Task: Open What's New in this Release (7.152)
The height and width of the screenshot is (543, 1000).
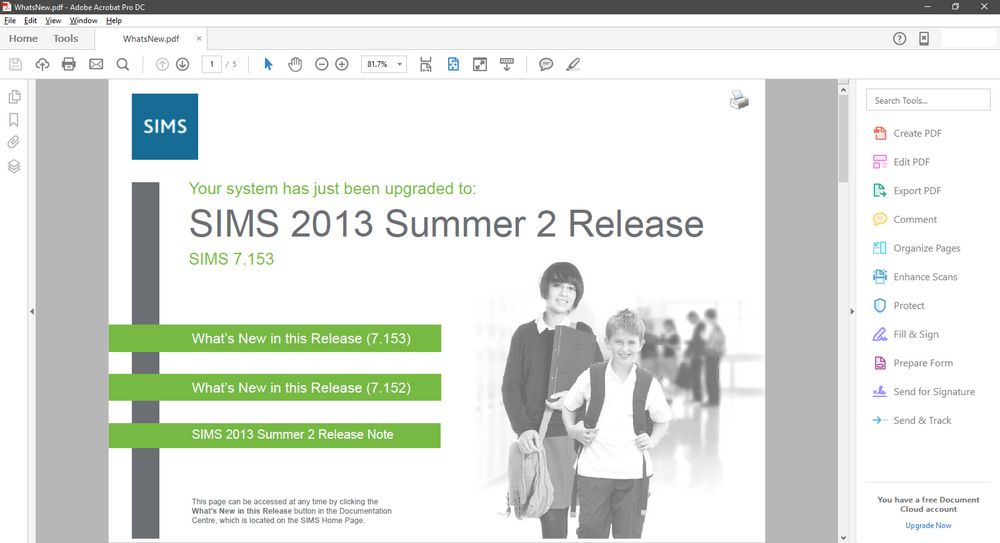Action: coord(275,387)
